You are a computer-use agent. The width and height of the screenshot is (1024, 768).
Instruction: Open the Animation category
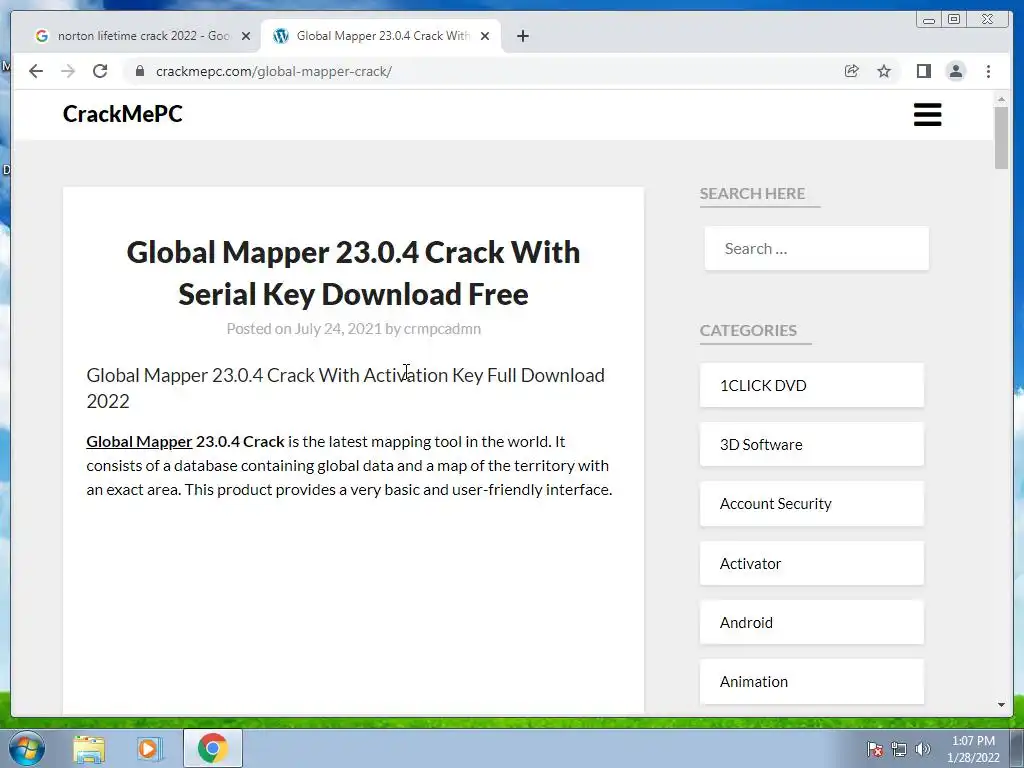(x=812, y=682)
